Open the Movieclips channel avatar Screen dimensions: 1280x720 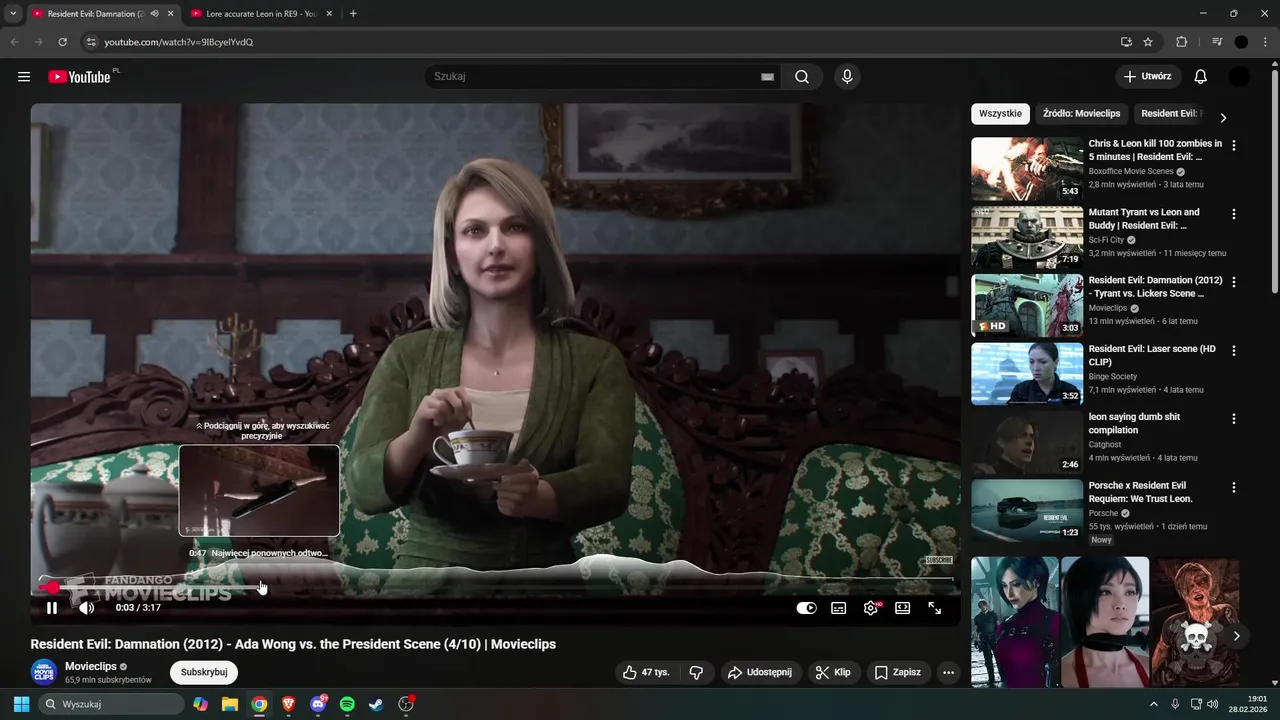(x=43, y=673)
